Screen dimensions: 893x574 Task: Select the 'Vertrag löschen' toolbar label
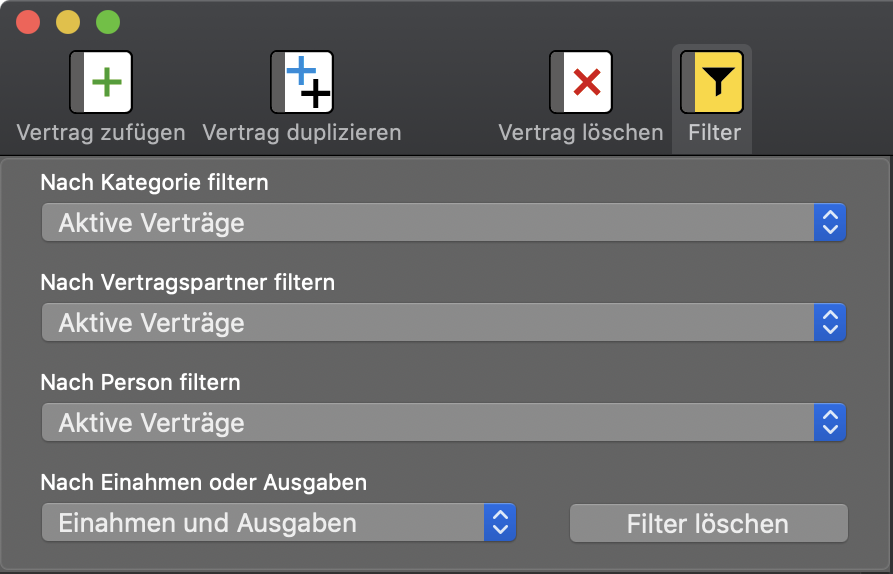pos(581,133)
